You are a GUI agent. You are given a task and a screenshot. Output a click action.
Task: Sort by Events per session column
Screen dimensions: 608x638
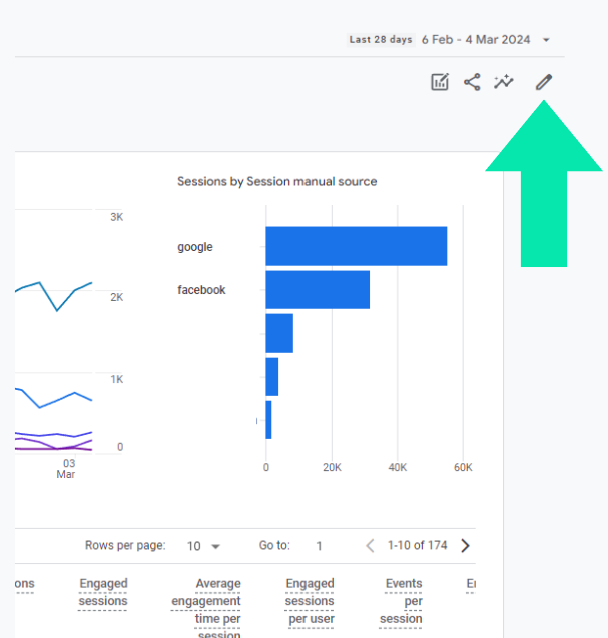click(x=402, y=600)
